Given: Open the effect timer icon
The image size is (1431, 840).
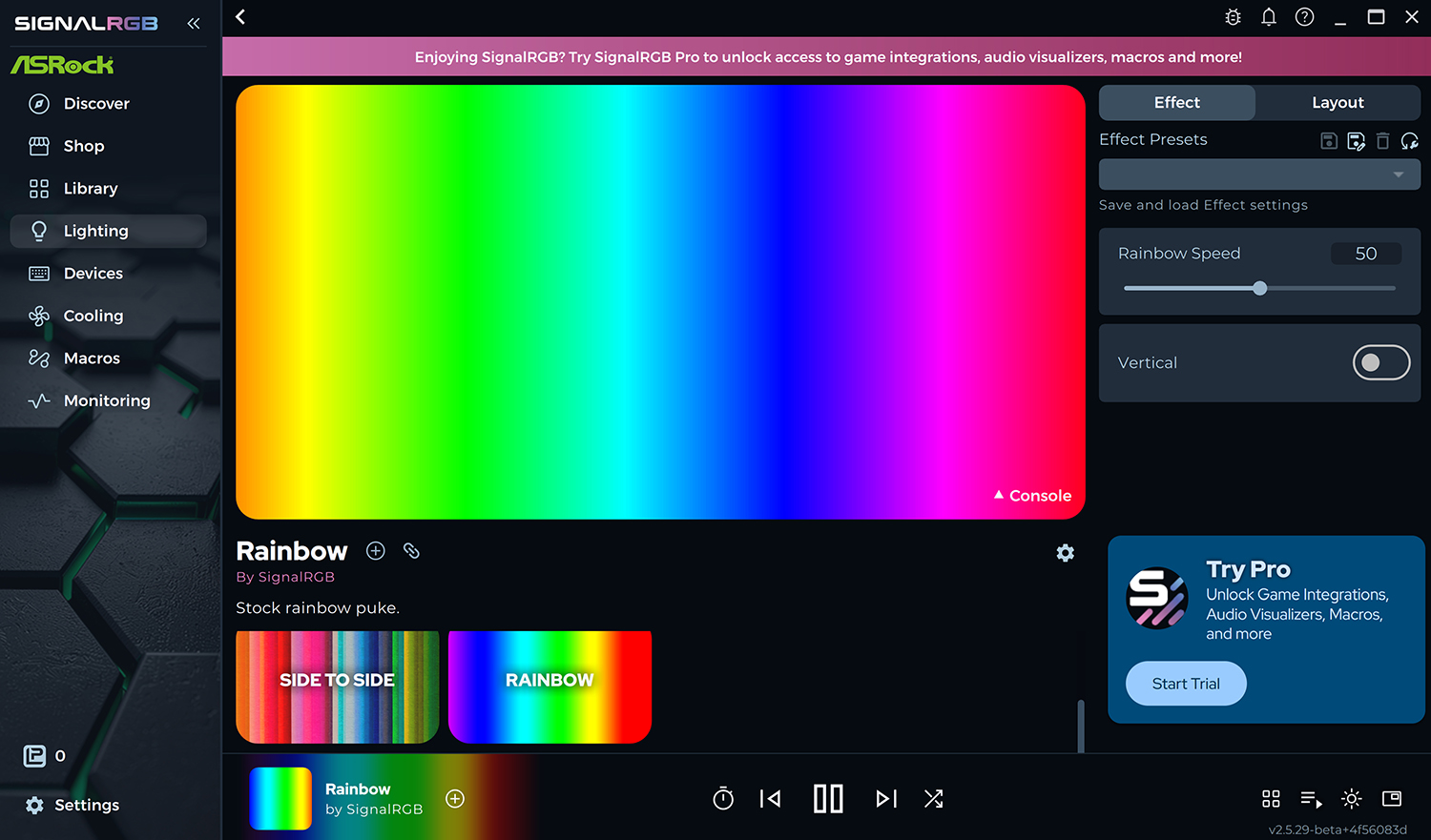Looking at the screenshot, I should click(723, 799).
